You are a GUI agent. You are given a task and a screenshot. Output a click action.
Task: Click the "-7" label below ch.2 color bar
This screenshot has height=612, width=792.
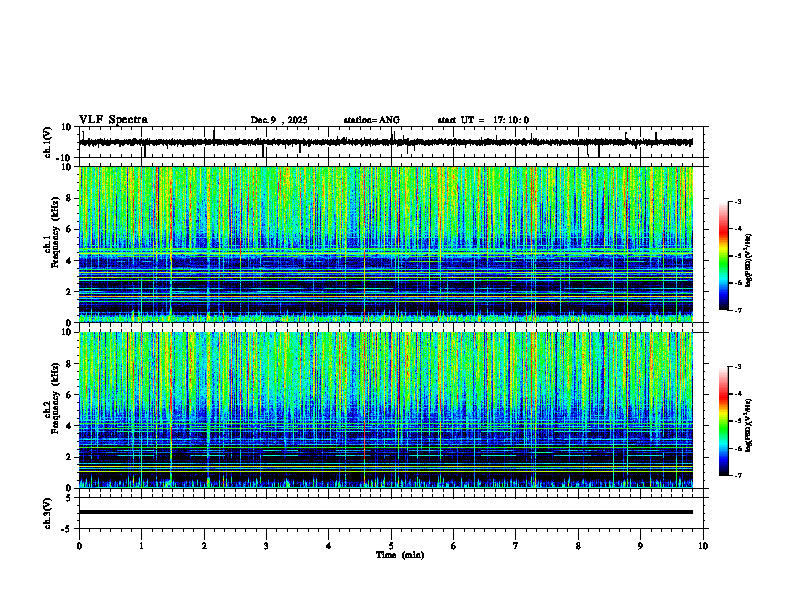738,476
